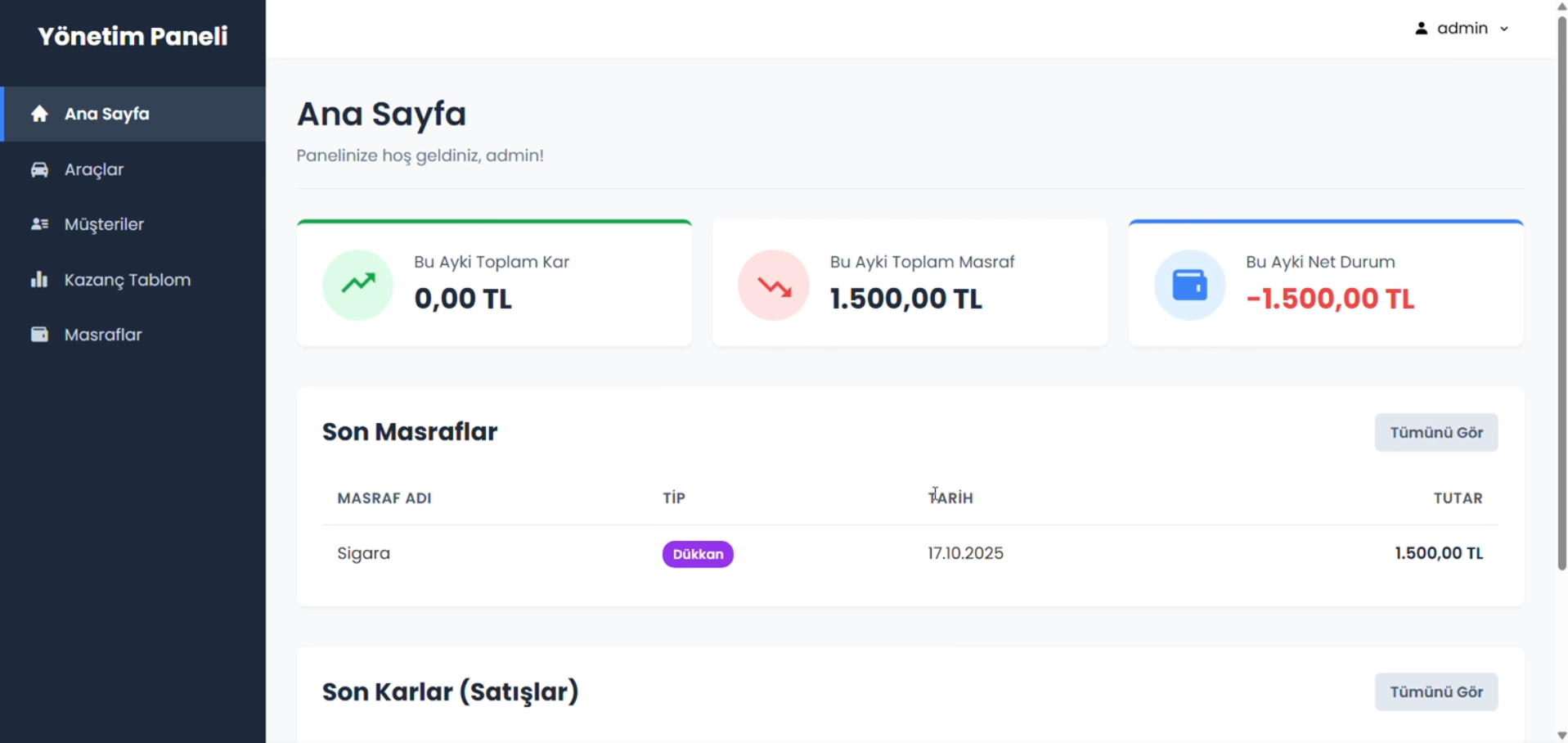The width and height of the screenshot is (1568, 743).
Task: Go to the Kazanç Tablom page
Action: click(127, 280)
